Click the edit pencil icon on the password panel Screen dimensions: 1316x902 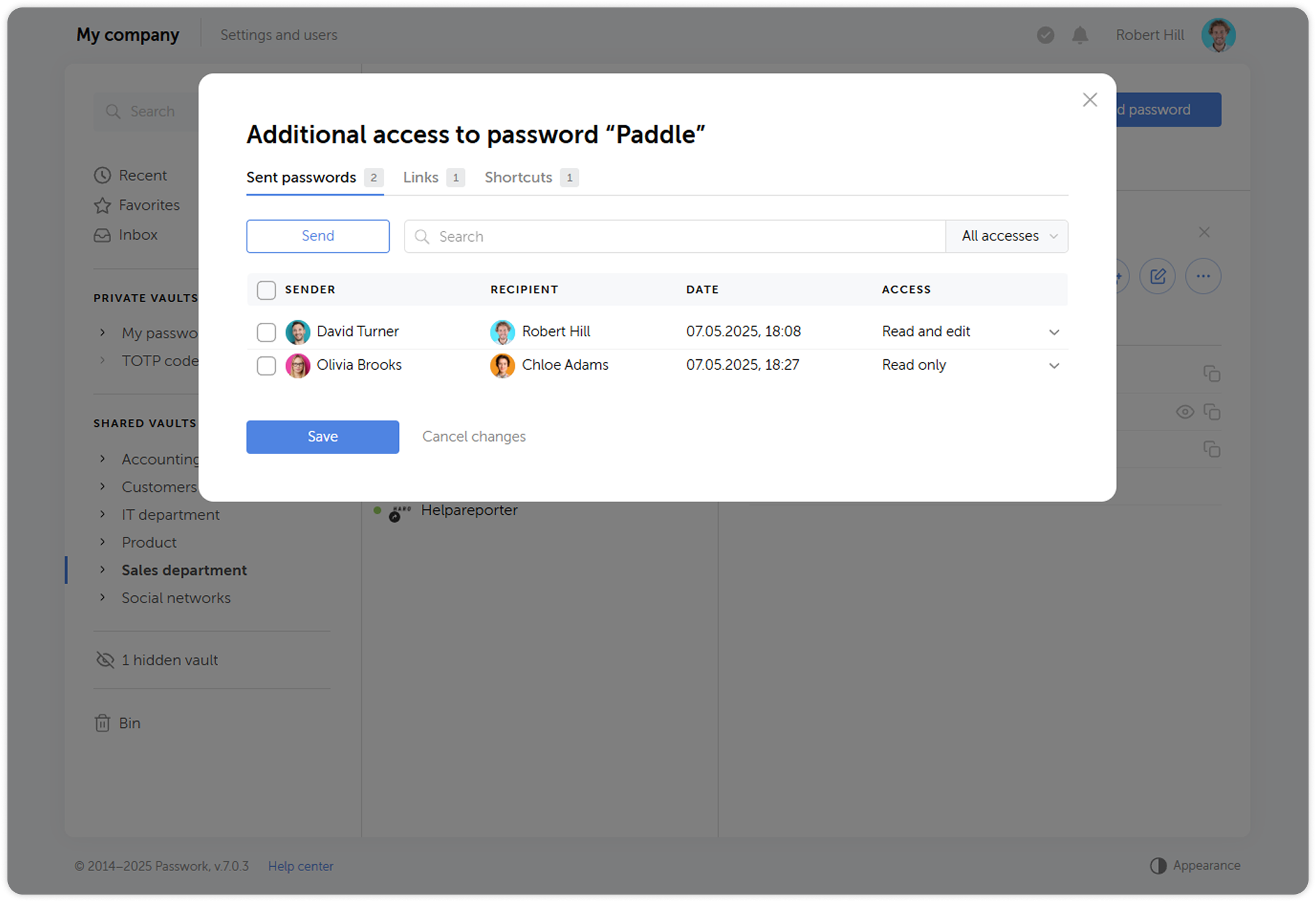point(1157,276)
